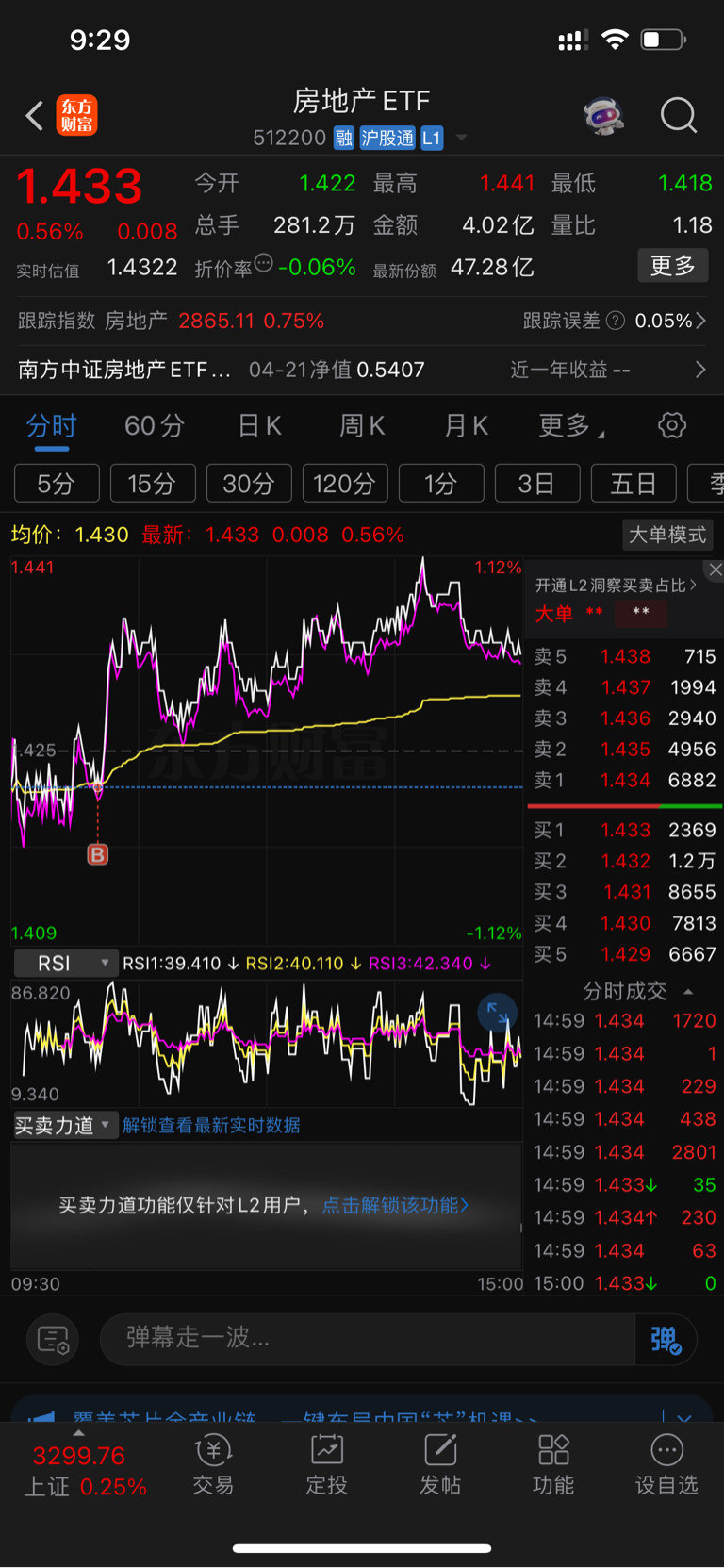Open the danmaku list icon
Viewport: 724px width, 1568px height.
[x=53, y=1339]
